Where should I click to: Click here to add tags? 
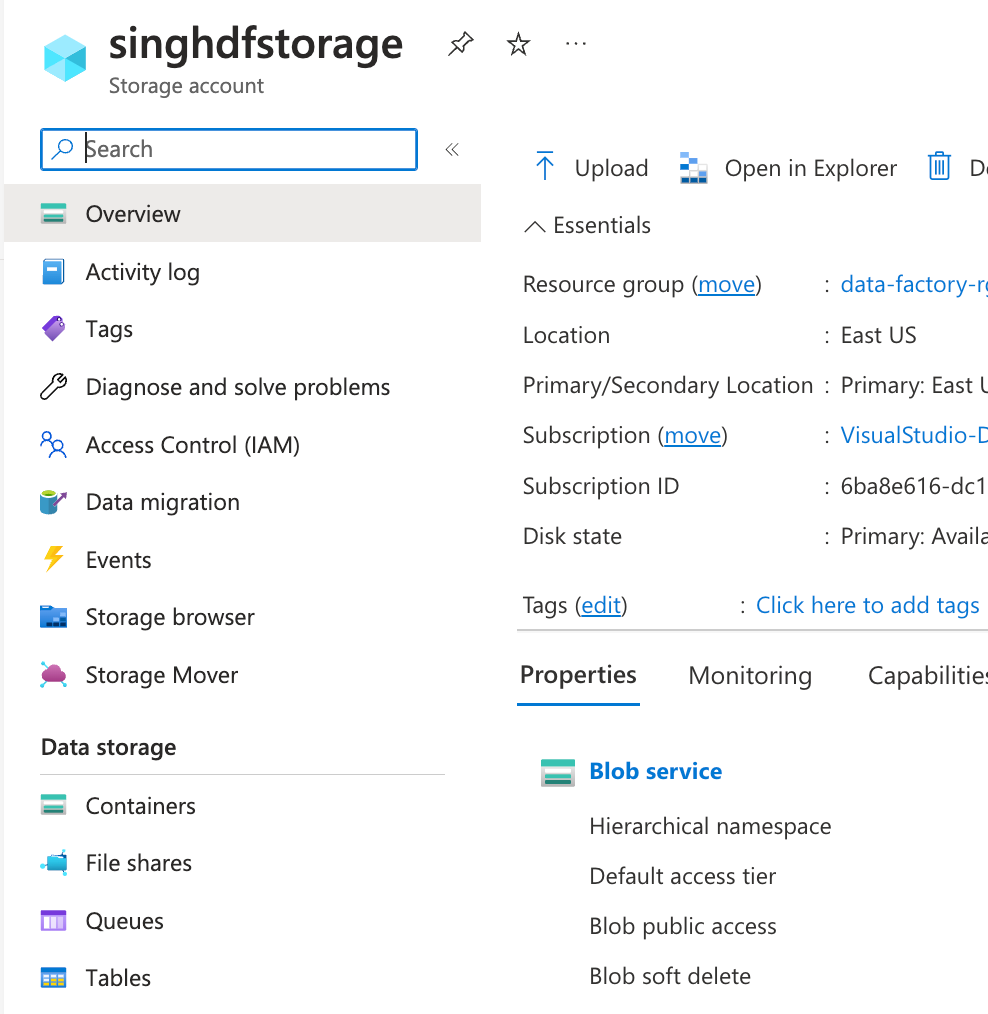(x=867, y=605)
